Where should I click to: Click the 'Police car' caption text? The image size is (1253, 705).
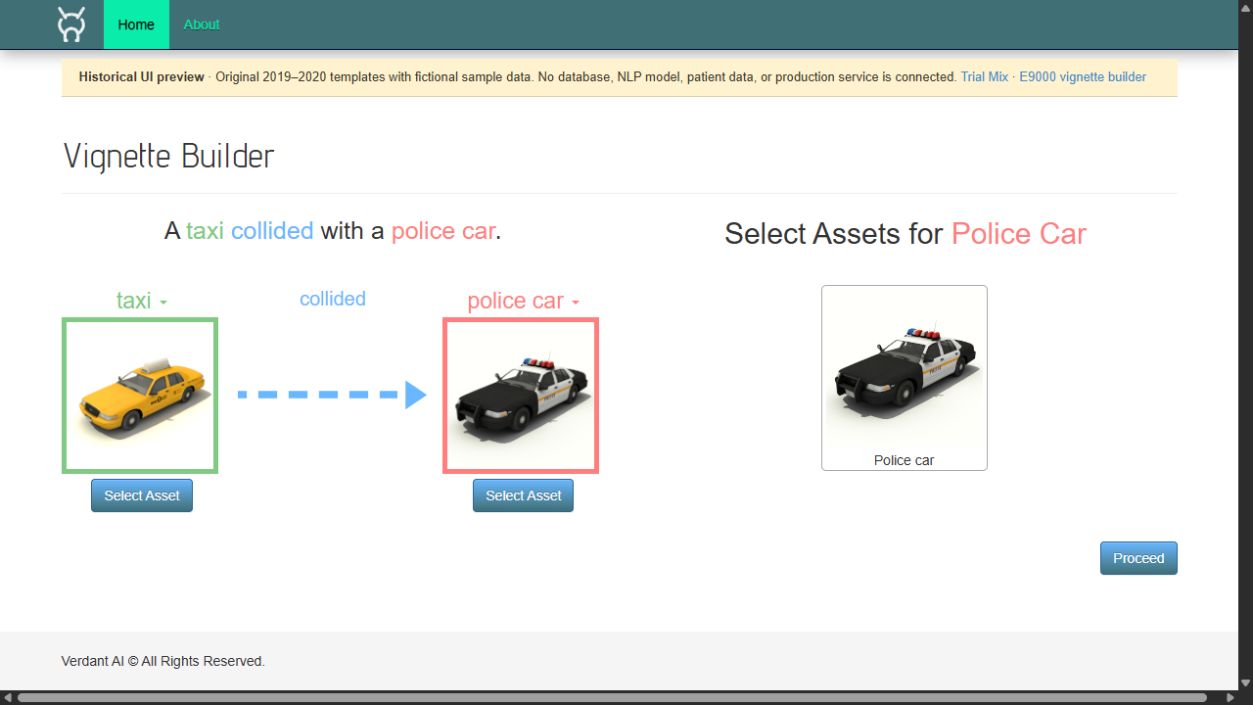coord(904,460)
